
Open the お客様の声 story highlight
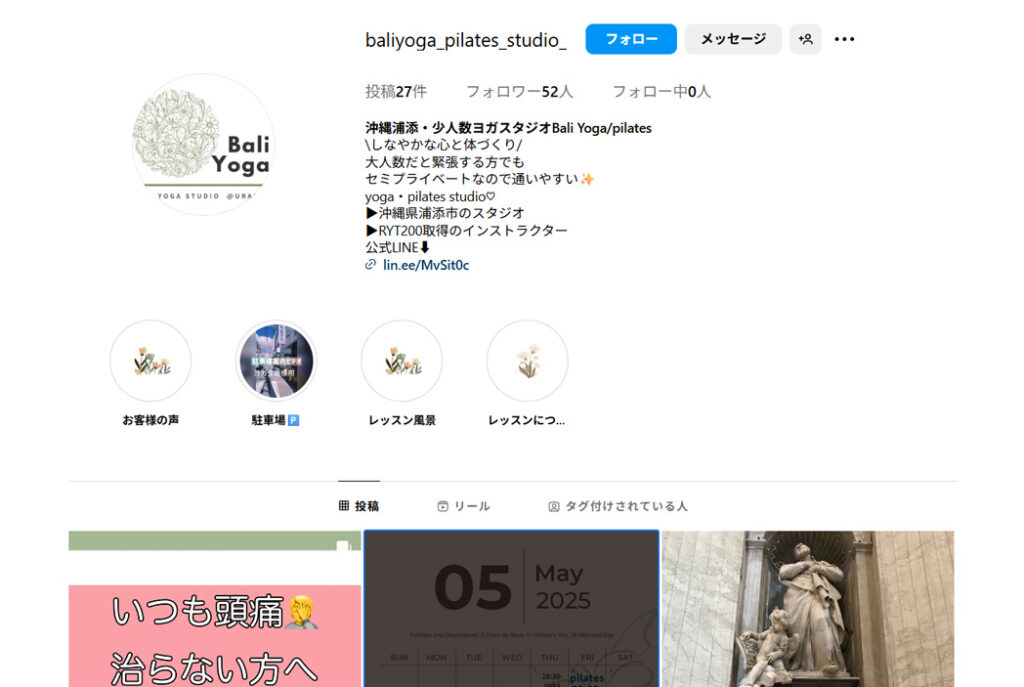(150, 360)
